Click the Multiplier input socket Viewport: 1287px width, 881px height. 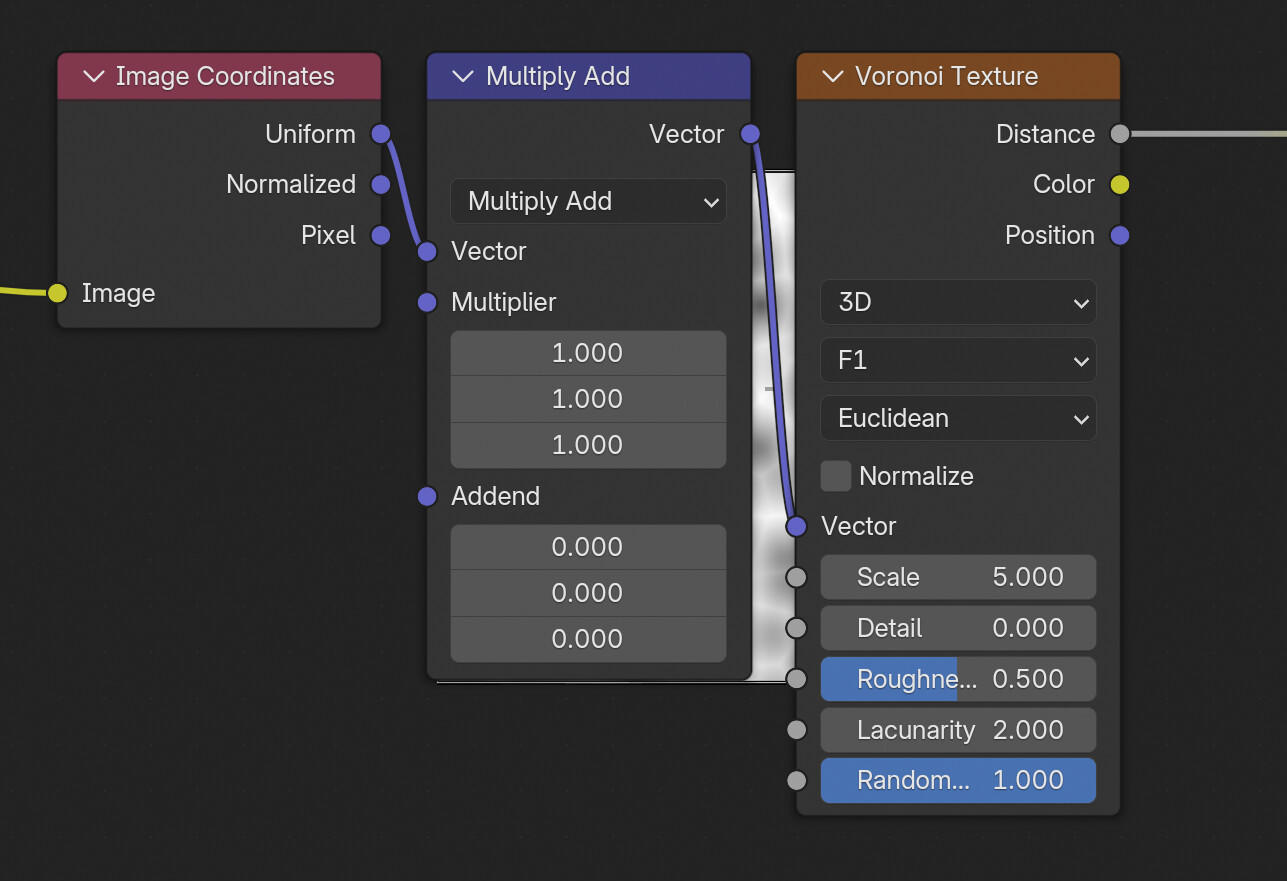(x=427, y=302)
